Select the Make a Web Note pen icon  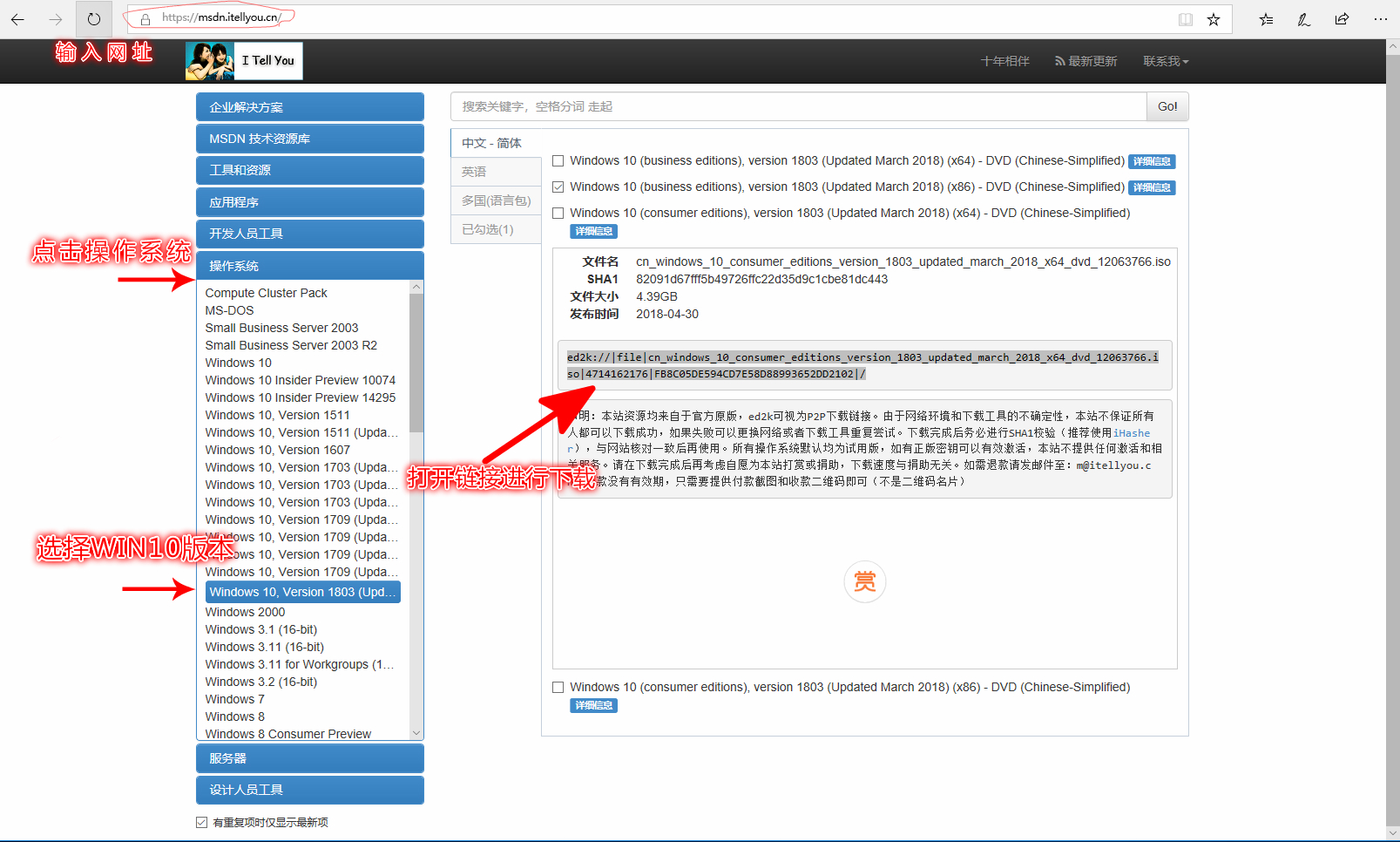tap(1304, 18)
